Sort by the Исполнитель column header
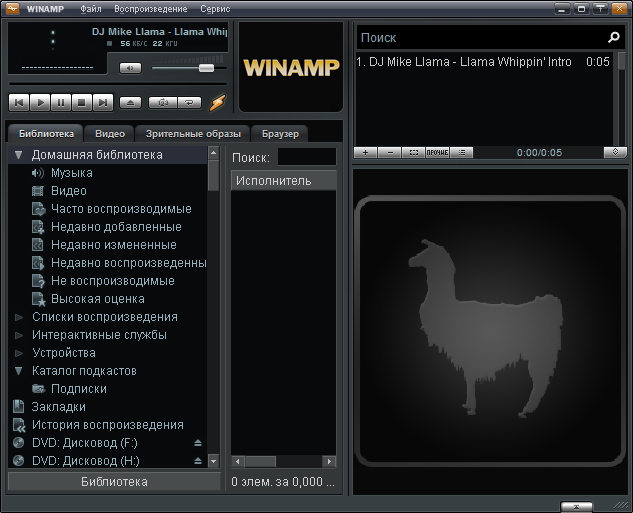The width and height of the screenshot is (633, 513). click(x=284, y=180)
